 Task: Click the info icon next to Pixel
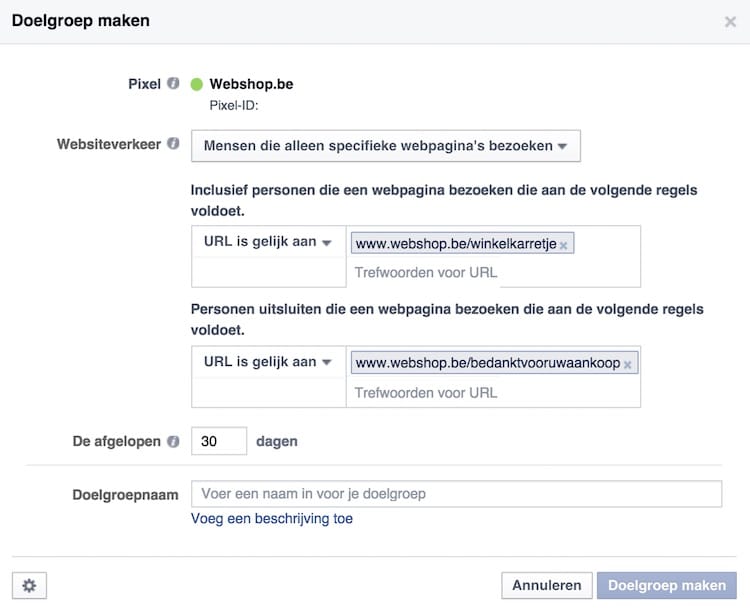tap(173, 84)
